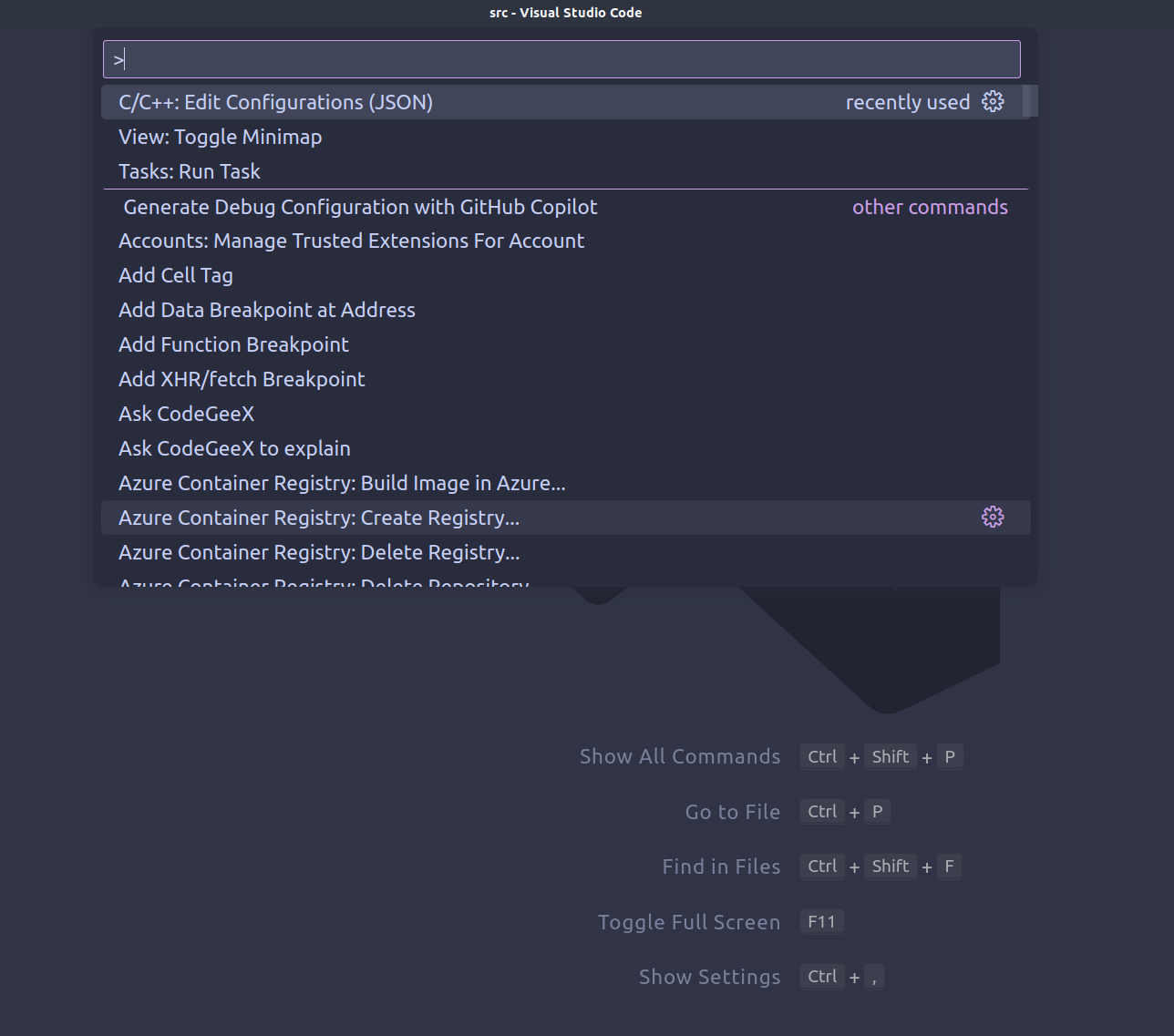Select View: Toggle Minimap command
Screen dimensions: 1174x1036
tap(220, 137)
